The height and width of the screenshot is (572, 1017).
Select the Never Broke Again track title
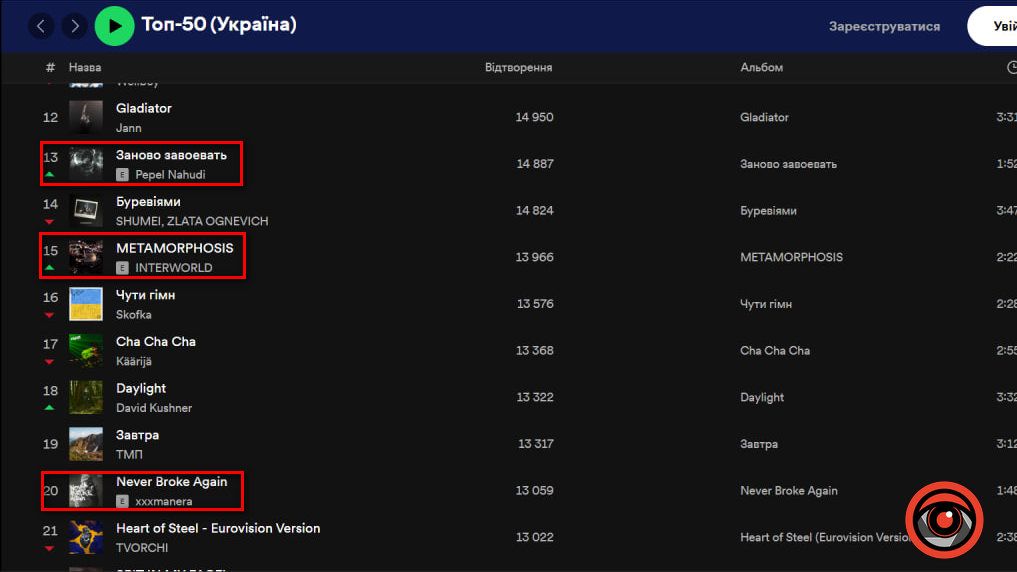pos(171,482)
